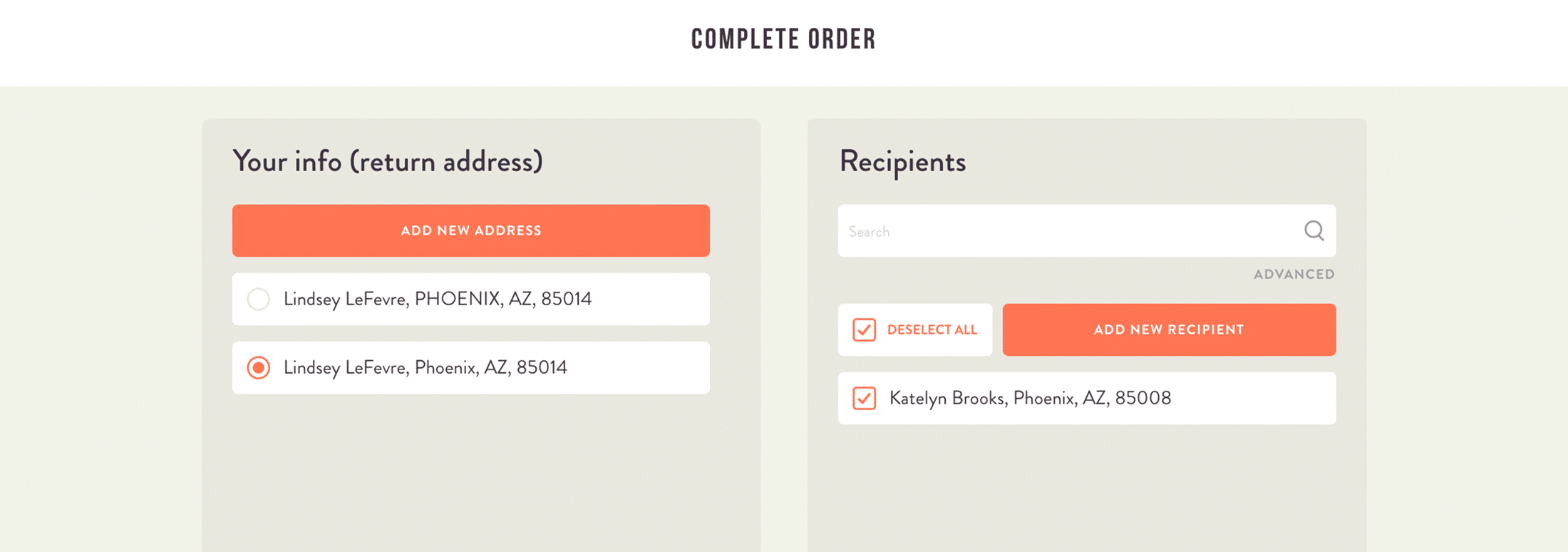The width and height of the screenshot is (1568, 552).
Task: Click AZ in the Katelyn Brooks row
Action: pos(1094,398)
